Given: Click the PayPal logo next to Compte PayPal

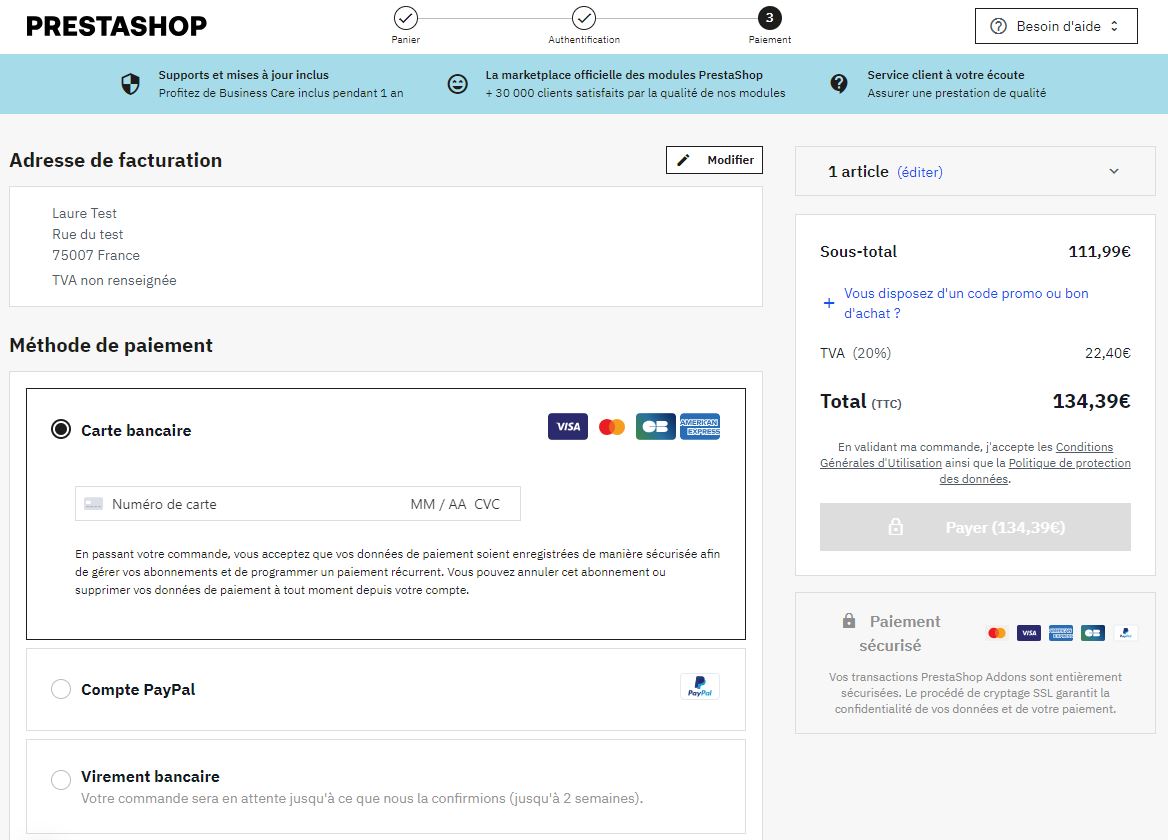Looking at the screenshot, I should tap(699, 687).
